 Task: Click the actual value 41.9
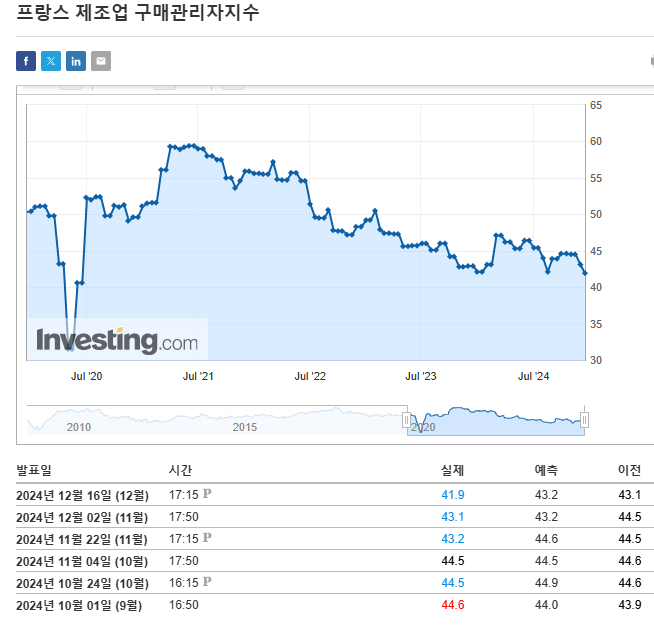click(x=452, y=495)
